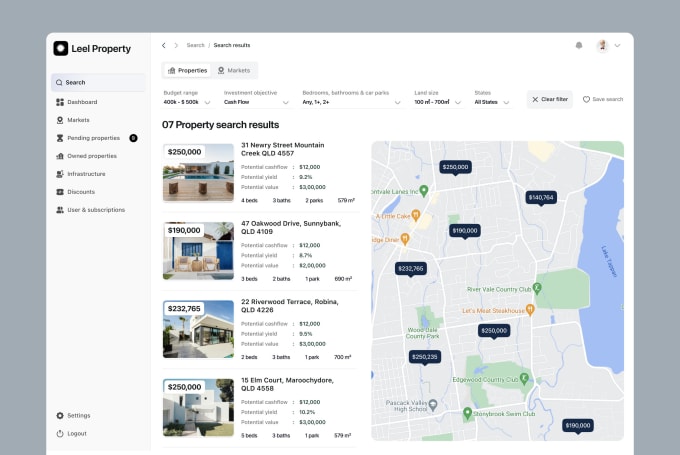Click River Vale Country Club map pin
Image resolution: width=680 pixels, height=455 pixels.
click(x=537, y=288)
